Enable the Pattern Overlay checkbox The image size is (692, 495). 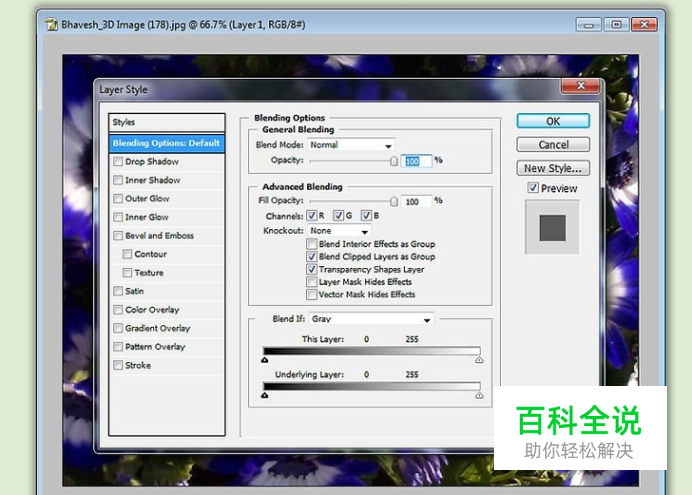click(x=118, y=347)
